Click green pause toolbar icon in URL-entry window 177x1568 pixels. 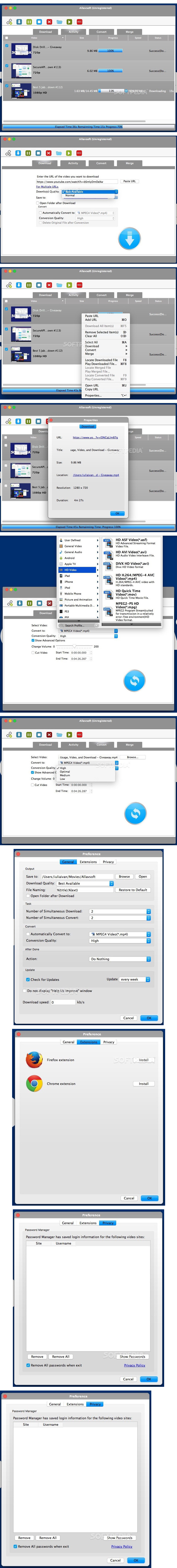[28, 153]
